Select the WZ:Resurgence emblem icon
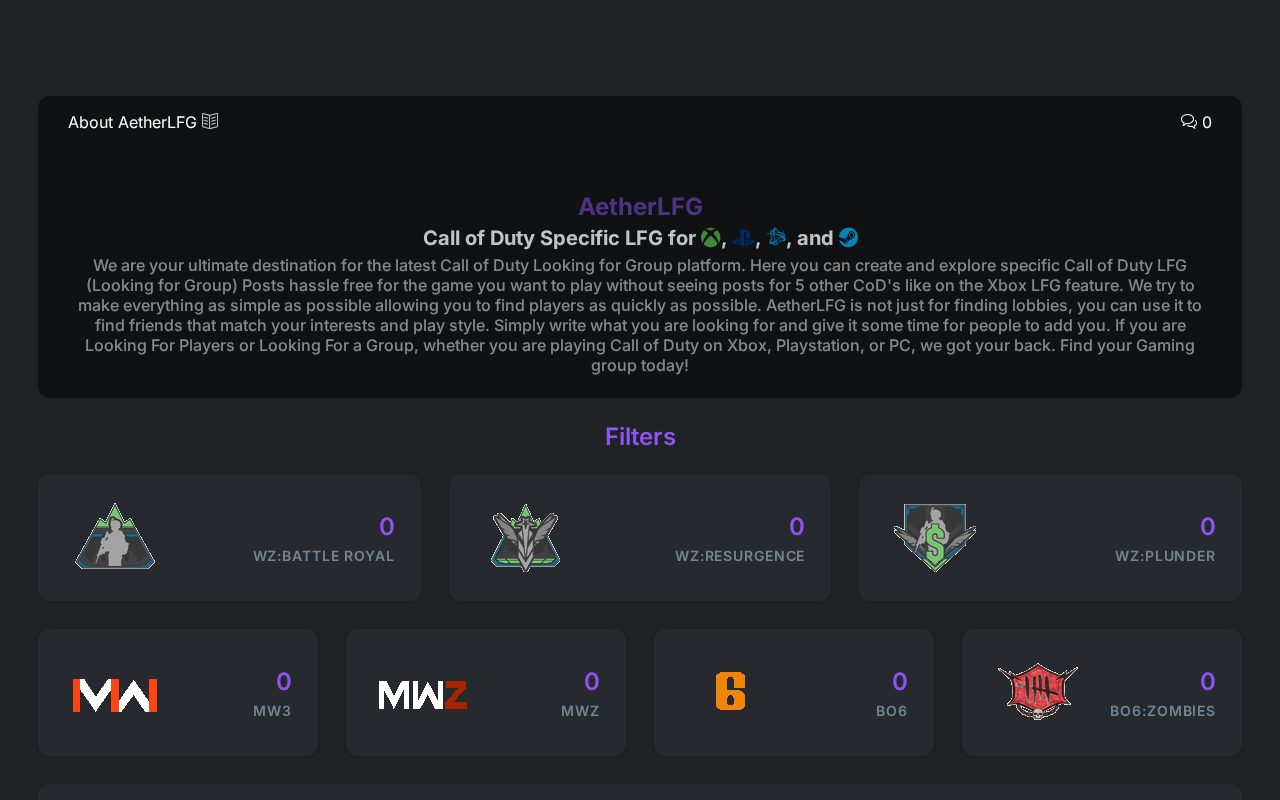1280x800 pixels. (x=525, y=538)
